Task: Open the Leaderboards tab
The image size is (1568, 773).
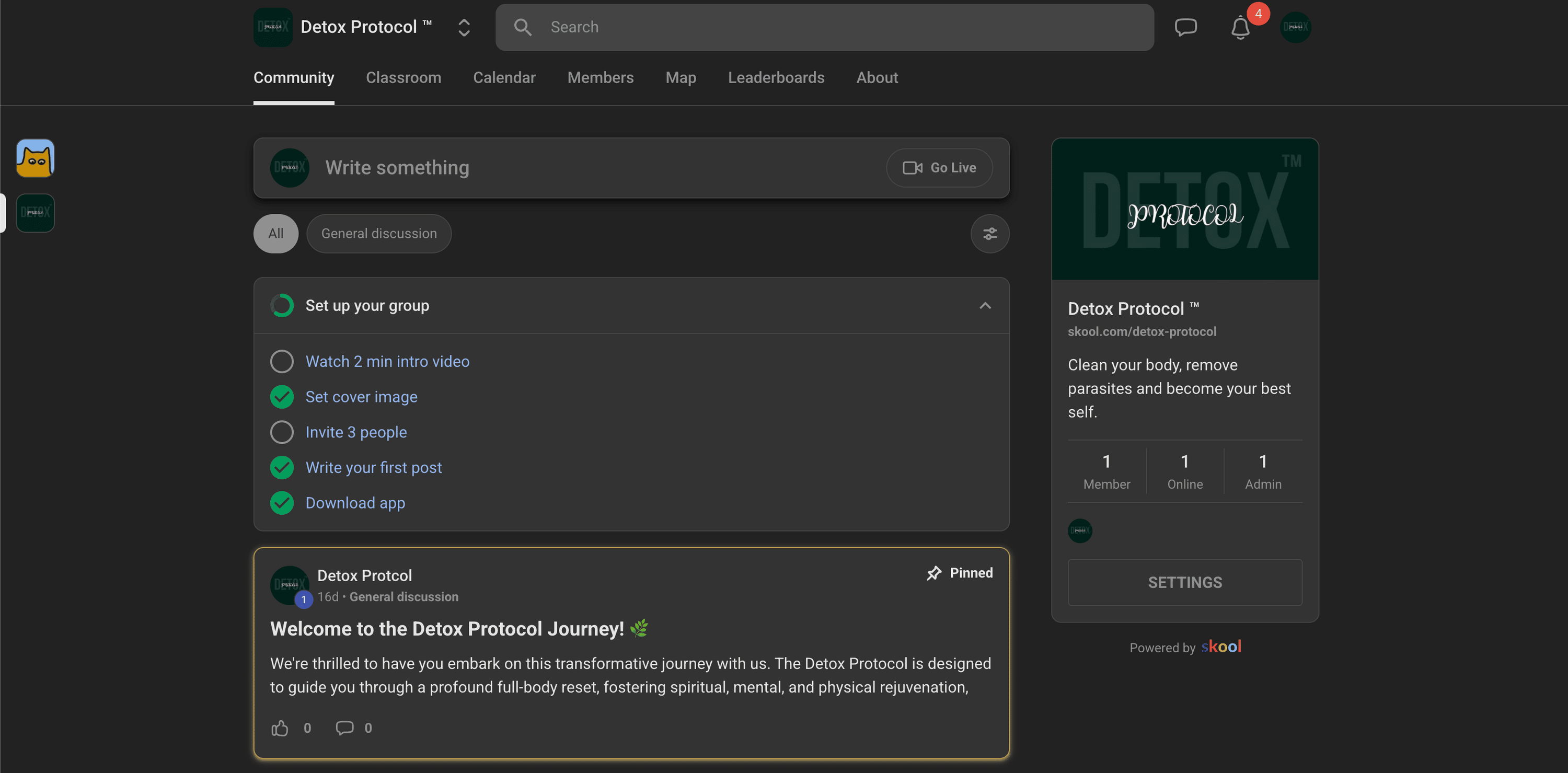Action: click(x=776, y=78)
